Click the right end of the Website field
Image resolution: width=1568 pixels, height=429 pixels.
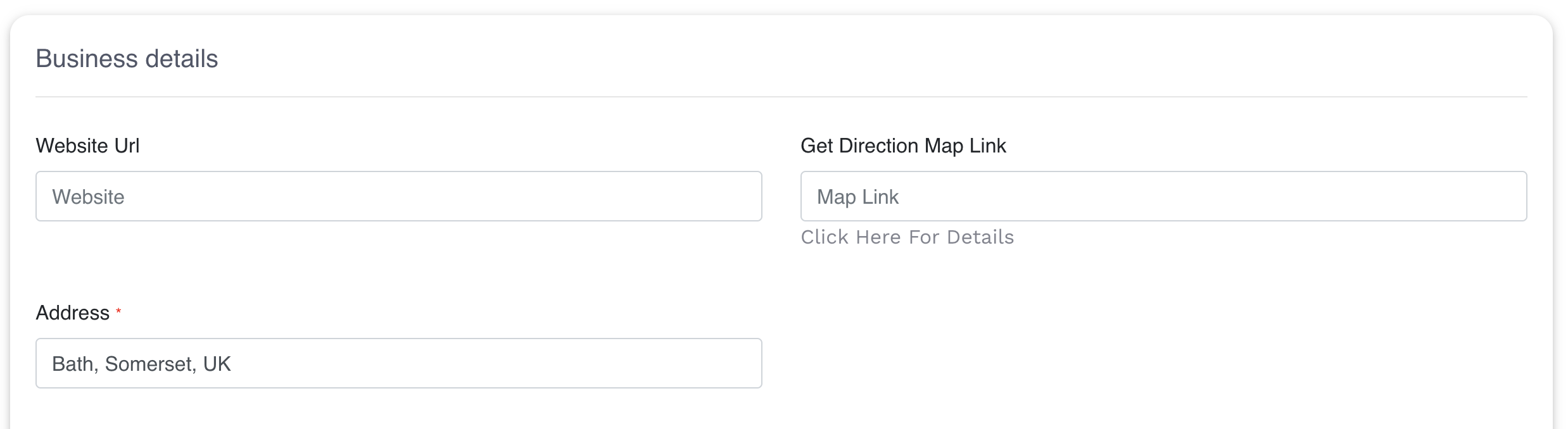[741, 196]
